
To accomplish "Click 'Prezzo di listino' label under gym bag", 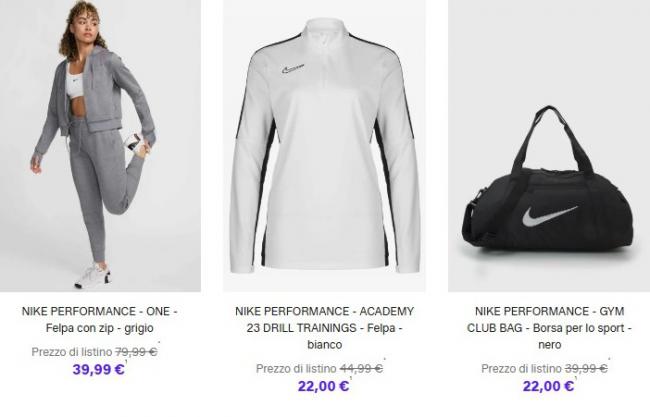I will (x=521, y=369).
